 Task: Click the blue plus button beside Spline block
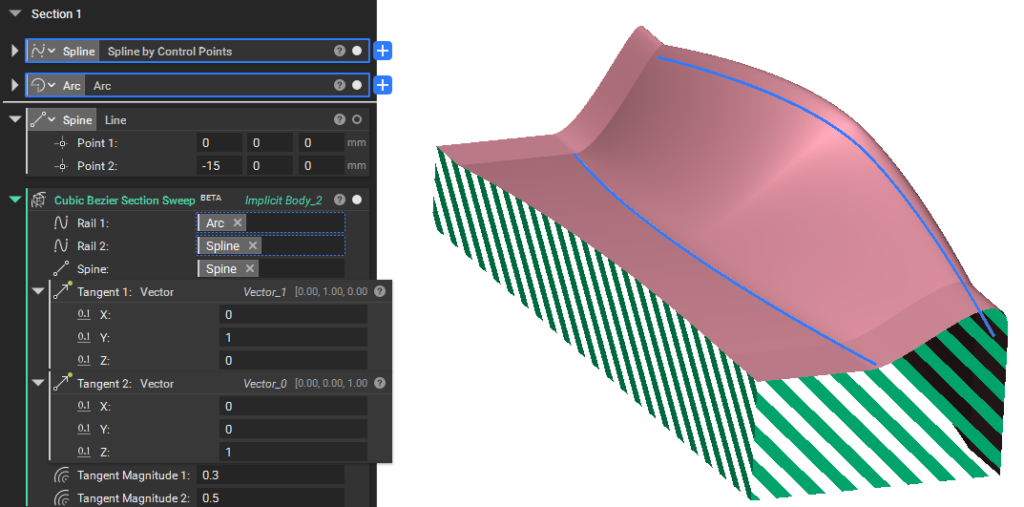pos(384,51)
